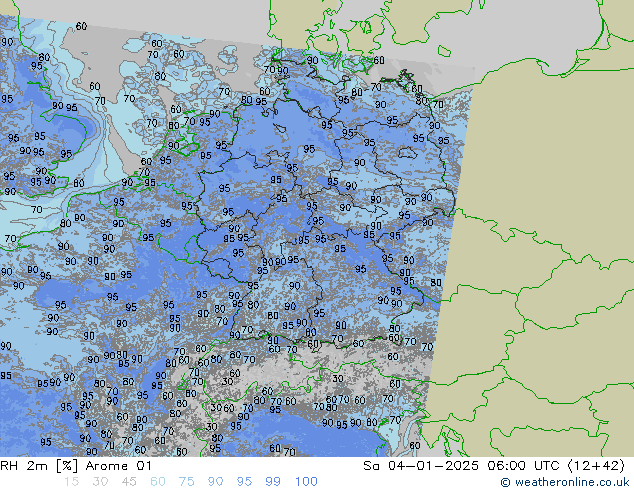The width and height of the screenshot is (634, 490).
Task: Select the legend value 99
Action: (273, 482)
